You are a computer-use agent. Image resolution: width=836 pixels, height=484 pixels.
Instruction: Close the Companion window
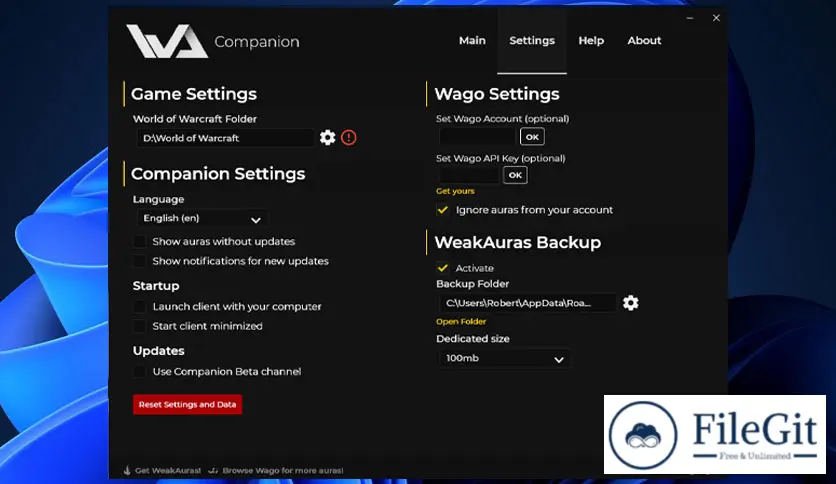[x=716, y=18]
